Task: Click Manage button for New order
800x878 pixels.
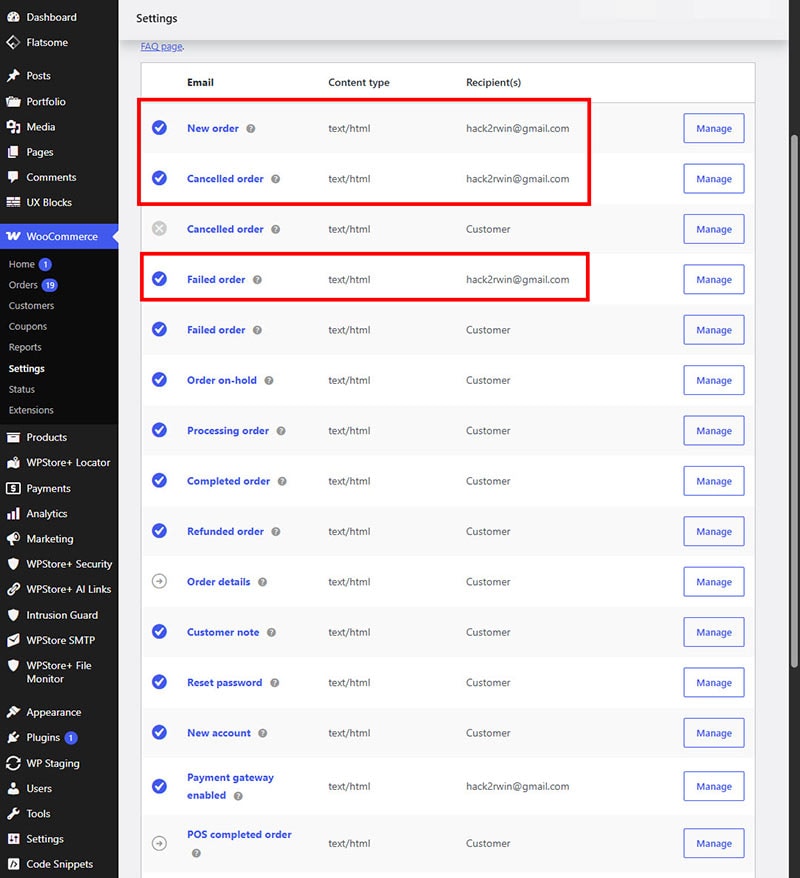Action: point(714,128)
